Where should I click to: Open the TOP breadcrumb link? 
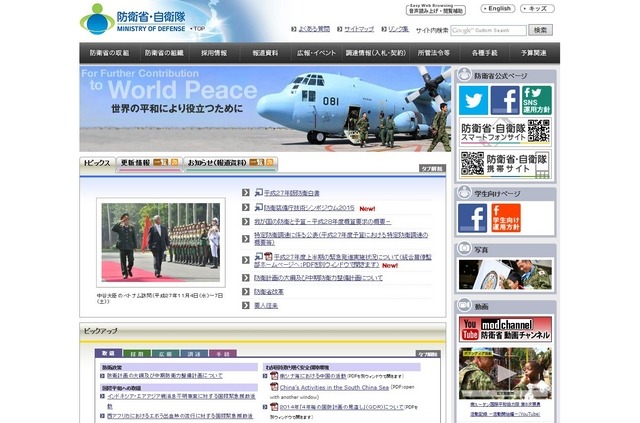tap(199, 29)
